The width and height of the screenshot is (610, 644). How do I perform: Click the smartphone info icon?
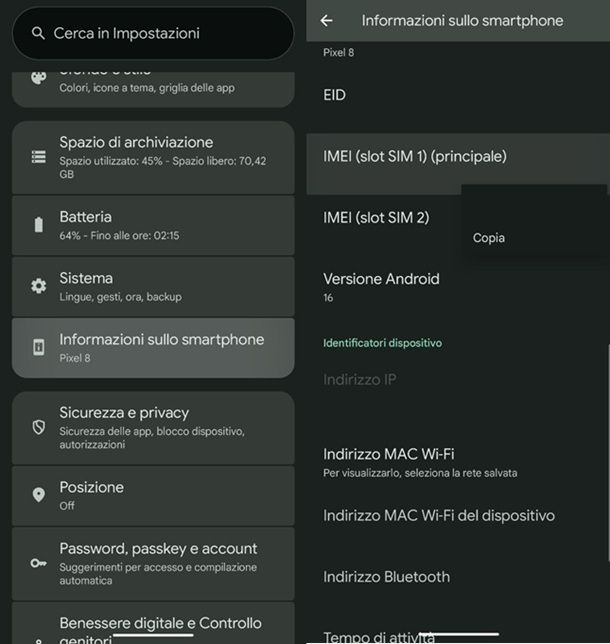point(39,347)
